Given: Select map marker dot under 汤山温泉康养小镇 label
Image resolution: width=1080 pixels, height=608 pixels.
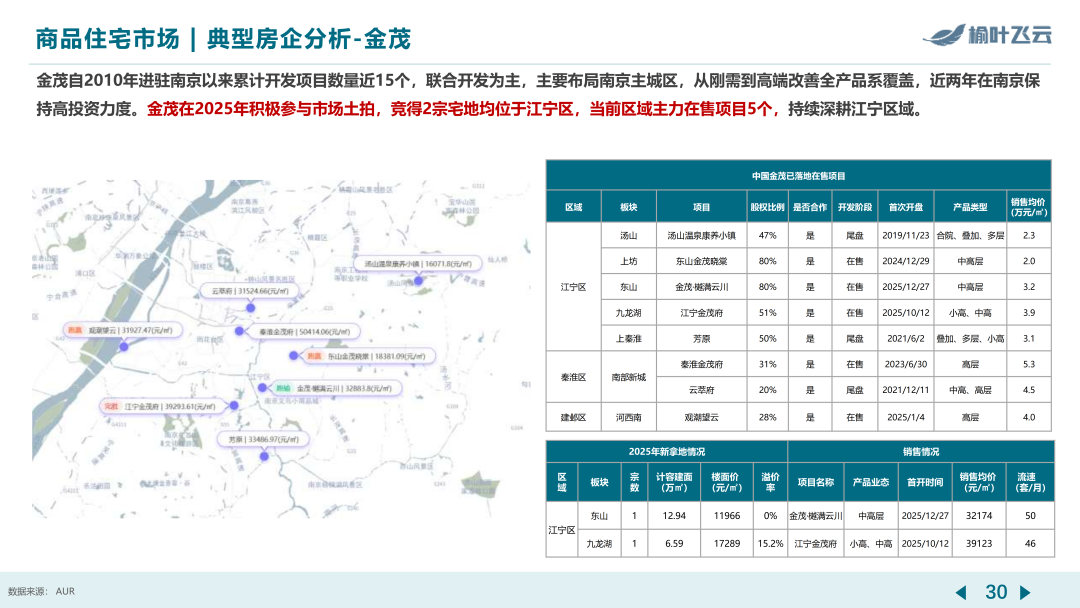Looking at the screenshot, I should pyautogui.click(x=418, y=280).
